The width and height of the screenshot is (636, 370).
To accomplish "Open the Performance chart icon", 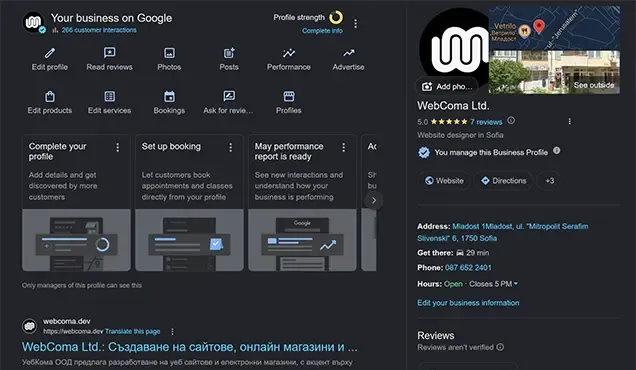I will click(289, 53).
